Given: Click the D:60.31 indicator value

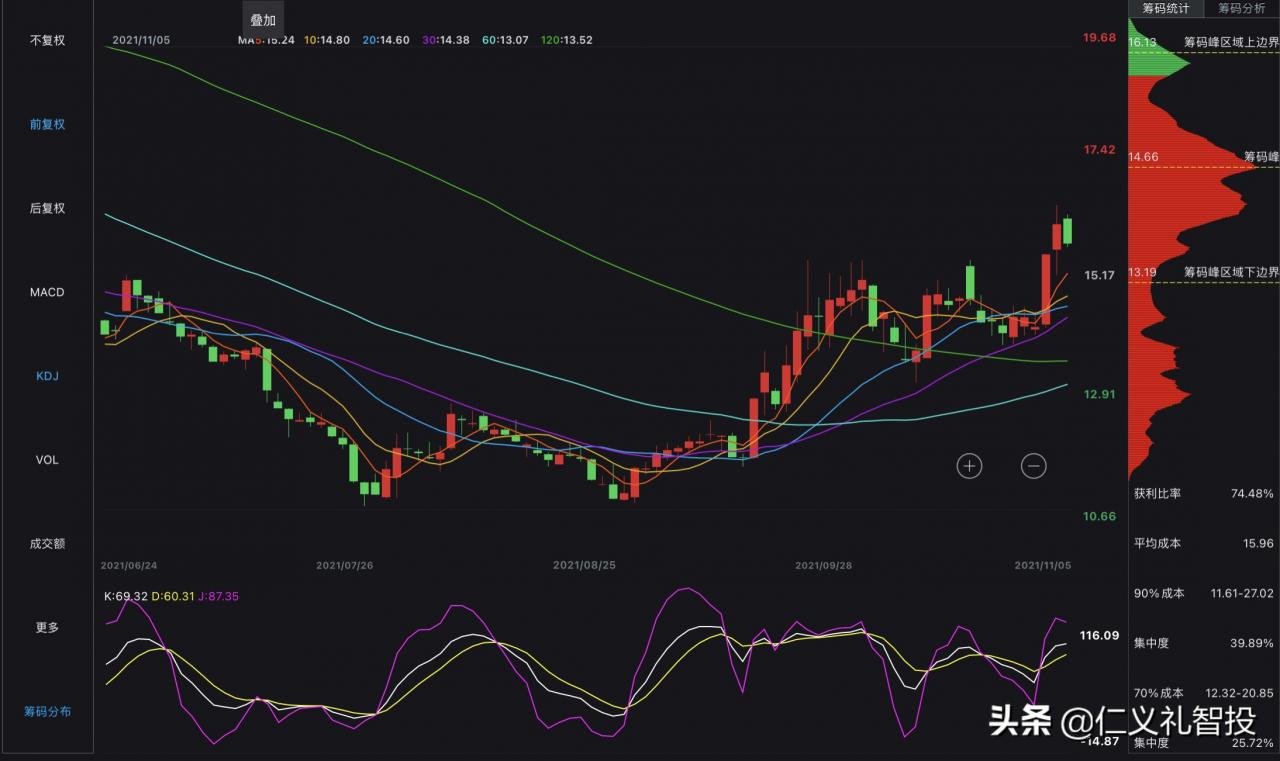Looking at the screenshot, I should 175,596.
